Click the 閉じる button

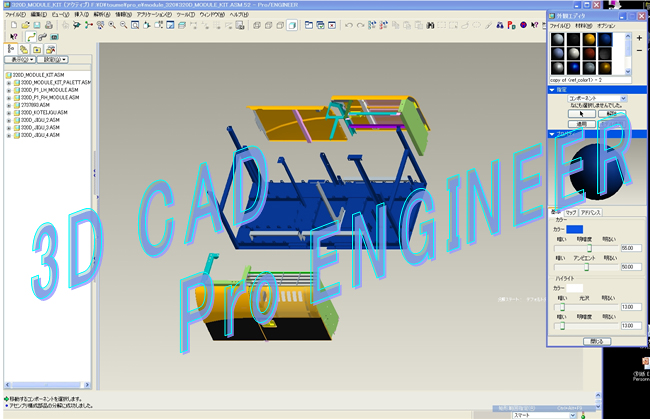click(597, 341)
